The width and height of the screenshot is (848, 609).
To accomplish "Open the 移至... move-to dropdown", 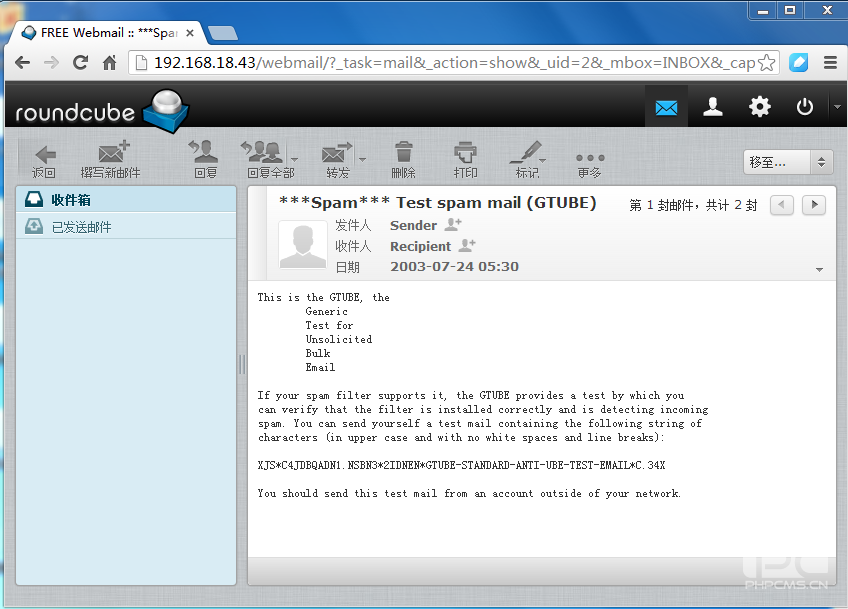I will coord(788,162).
